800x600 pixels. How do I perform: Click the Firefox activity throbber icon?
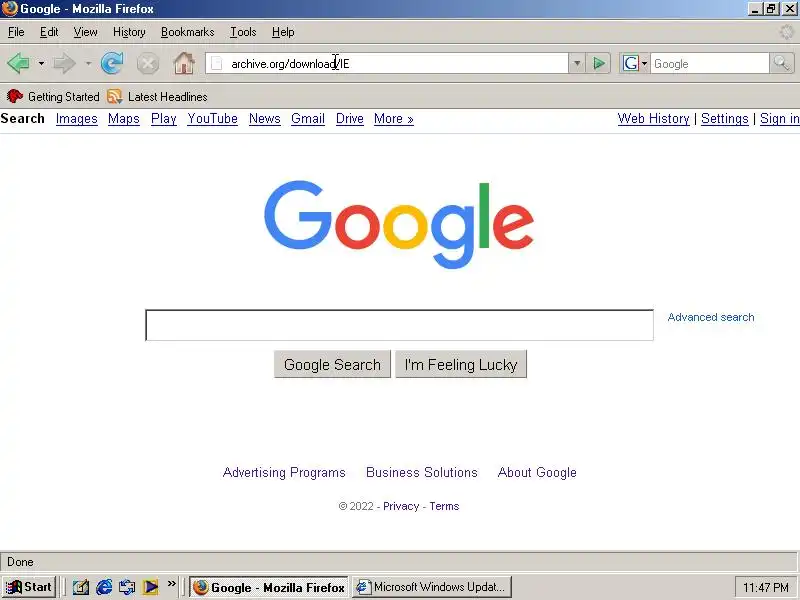[786, 32]
